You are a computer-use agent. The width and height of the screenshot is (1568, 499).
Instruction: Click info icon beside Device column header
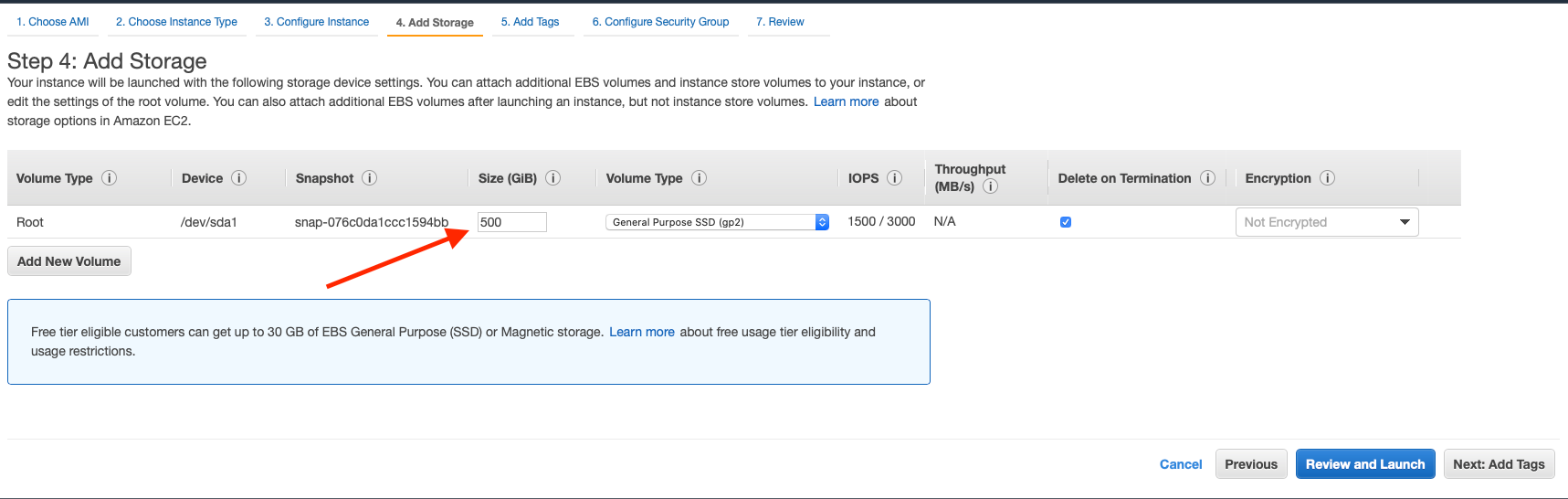point(239,178)
